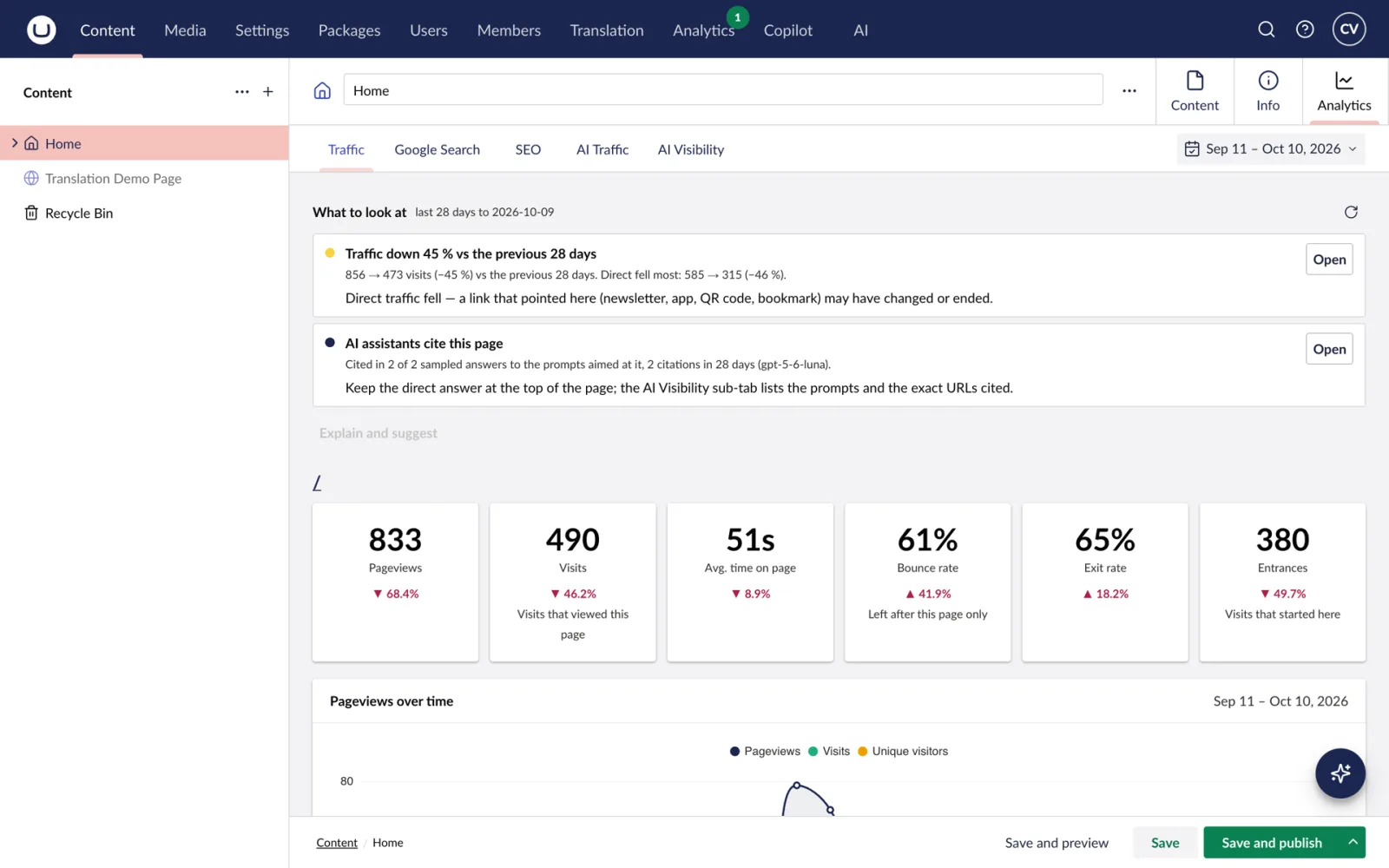Switch to the Content workspace view icon

coord(1195,92)
